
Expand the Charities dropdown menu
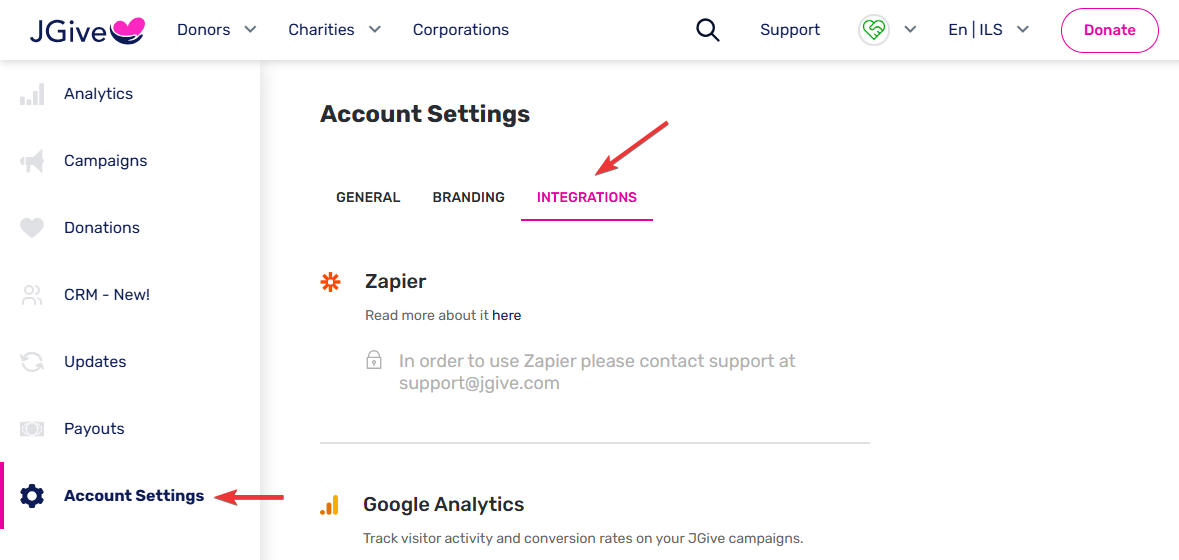(334, 30)
